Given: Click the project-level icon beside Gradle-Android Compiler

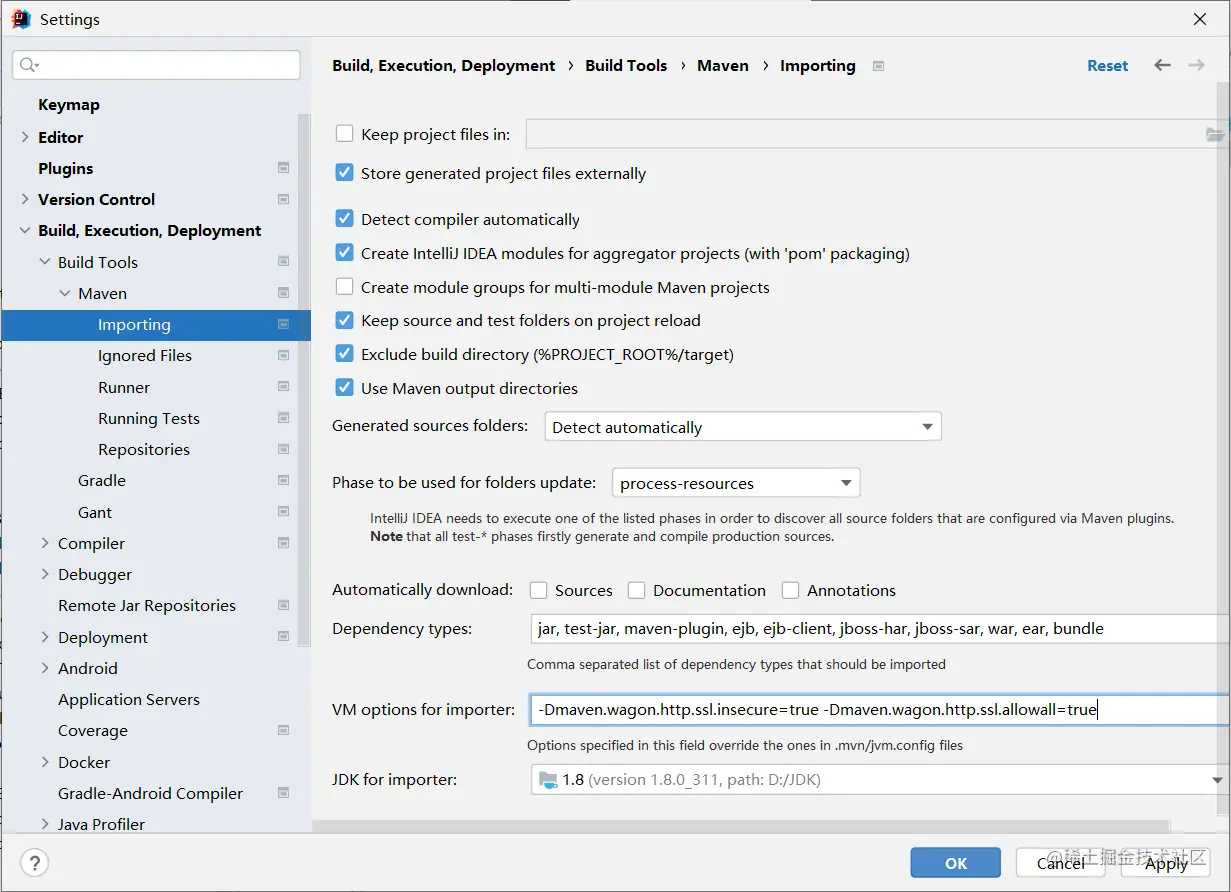Looking at the screenshot, I should (x=283, y=793).
